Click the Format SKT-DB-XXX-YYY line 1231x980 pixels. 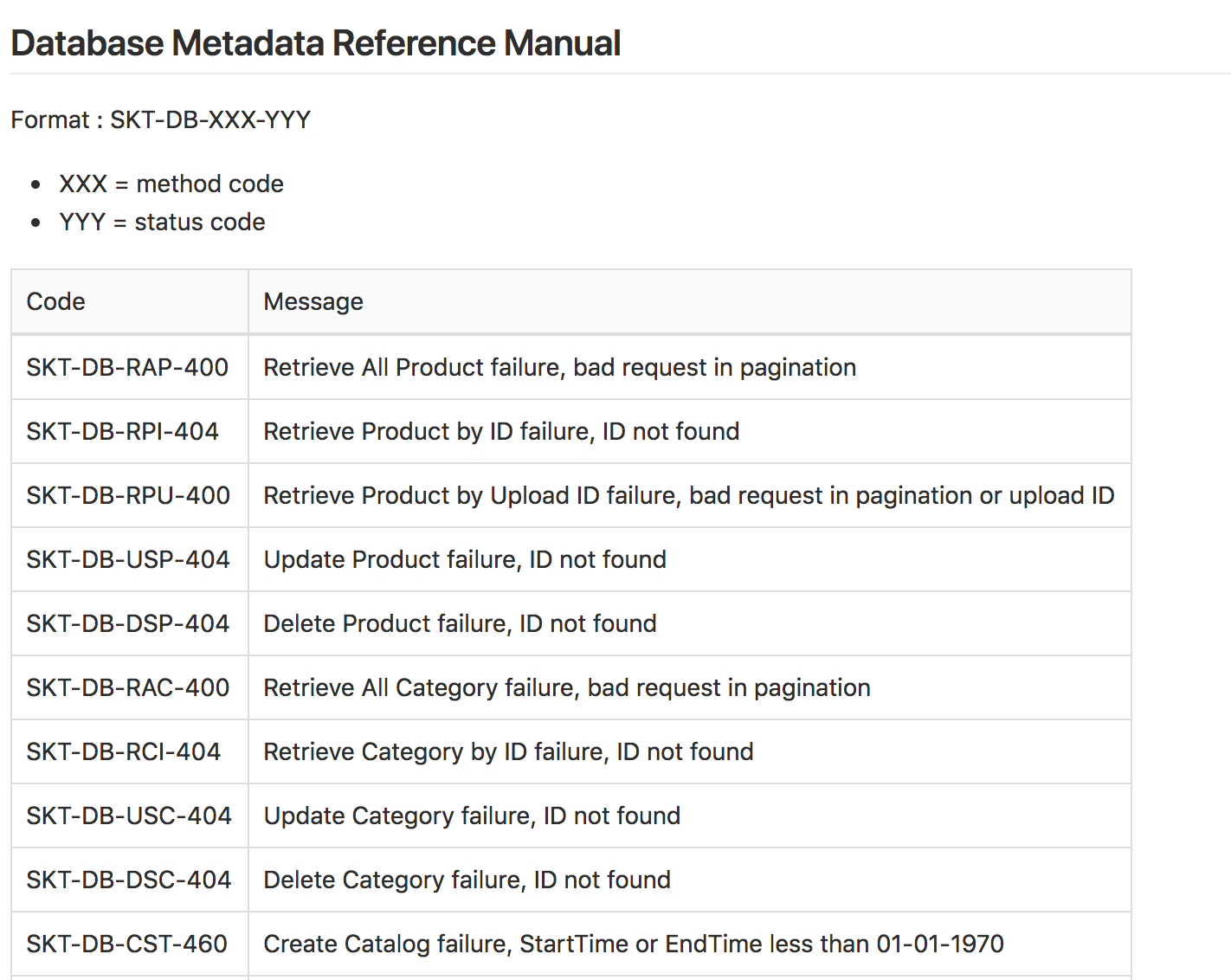pyautogui.click(x=161, y=119)
